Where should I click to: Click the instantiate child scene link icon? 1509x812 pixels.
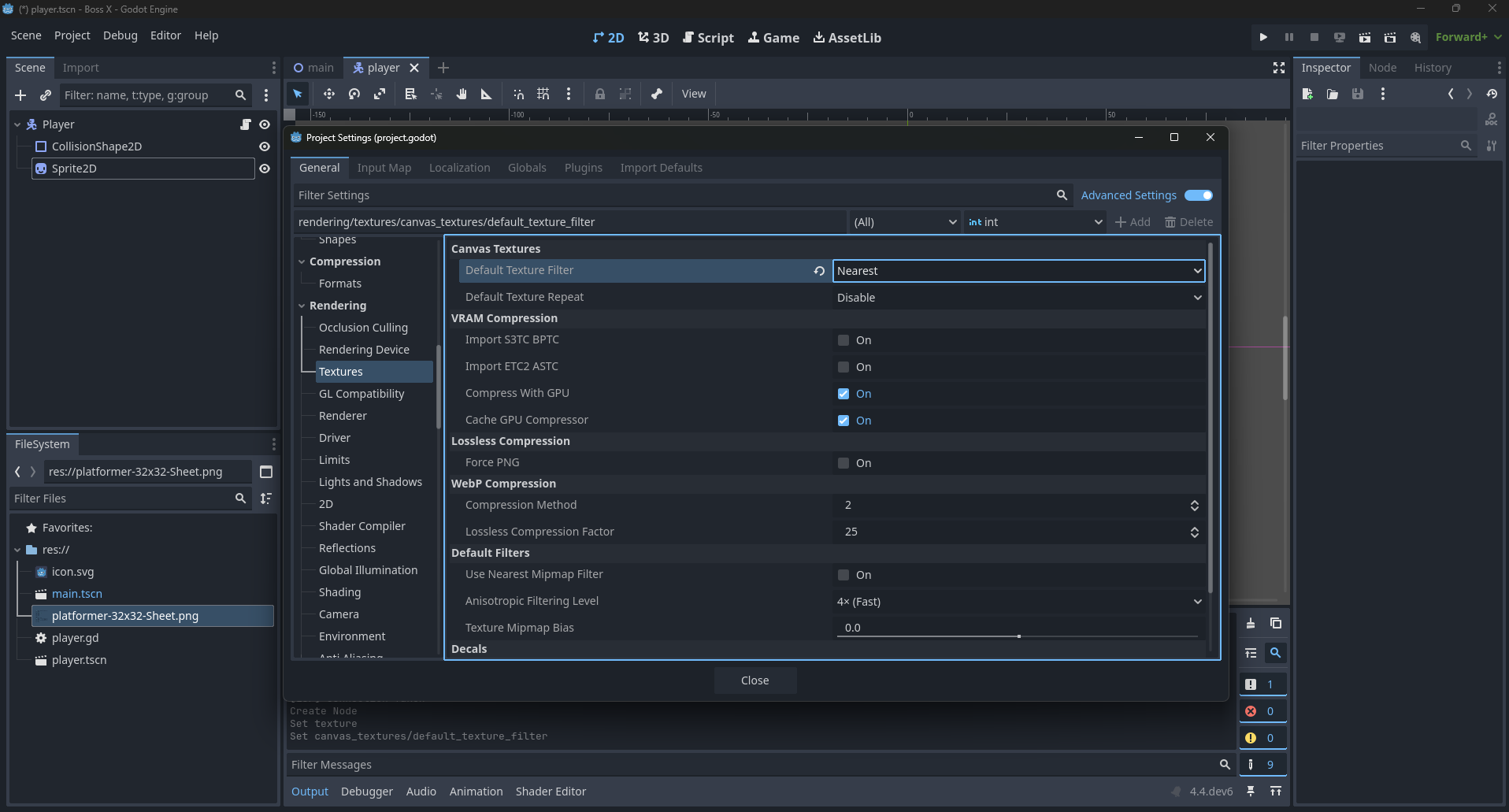(x=46, y=95)
